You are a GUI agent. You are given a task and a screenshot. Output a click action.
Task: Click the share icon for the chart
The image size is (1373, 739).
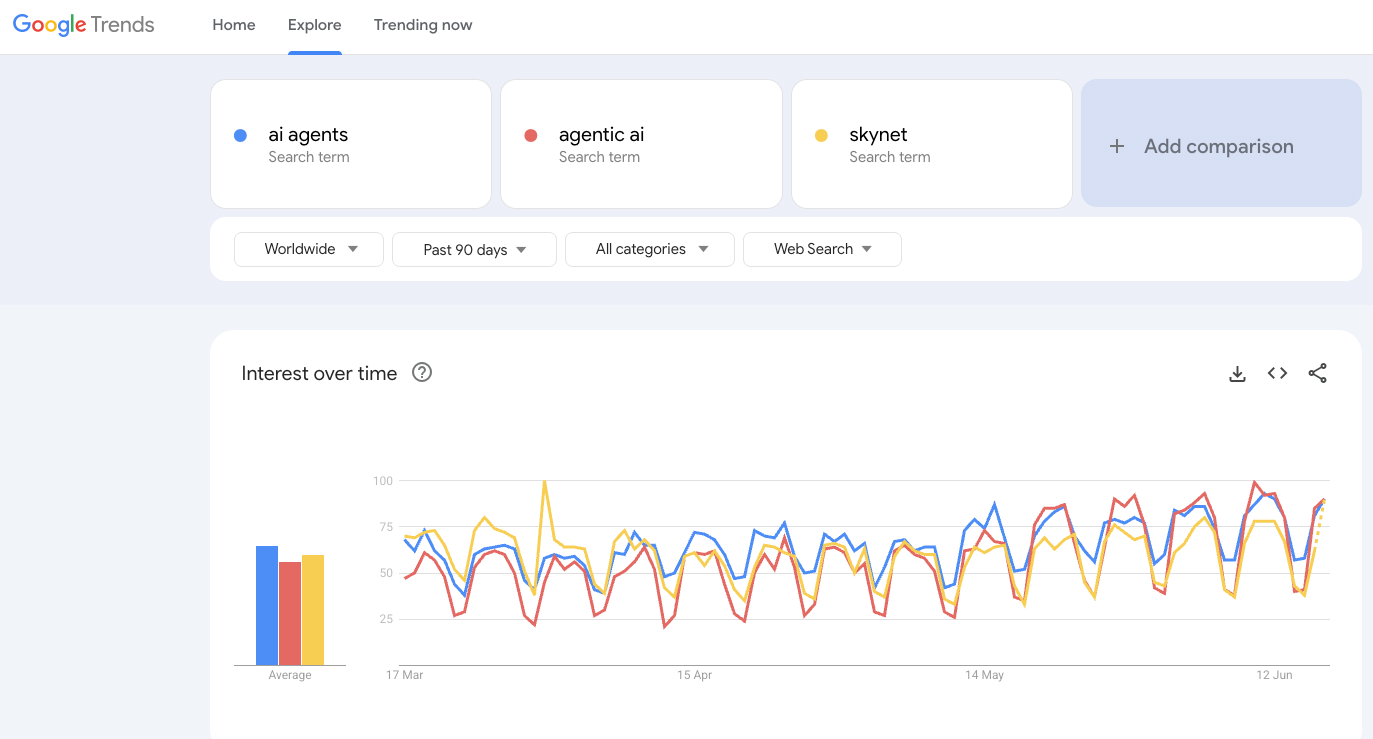coord(1318,373)
